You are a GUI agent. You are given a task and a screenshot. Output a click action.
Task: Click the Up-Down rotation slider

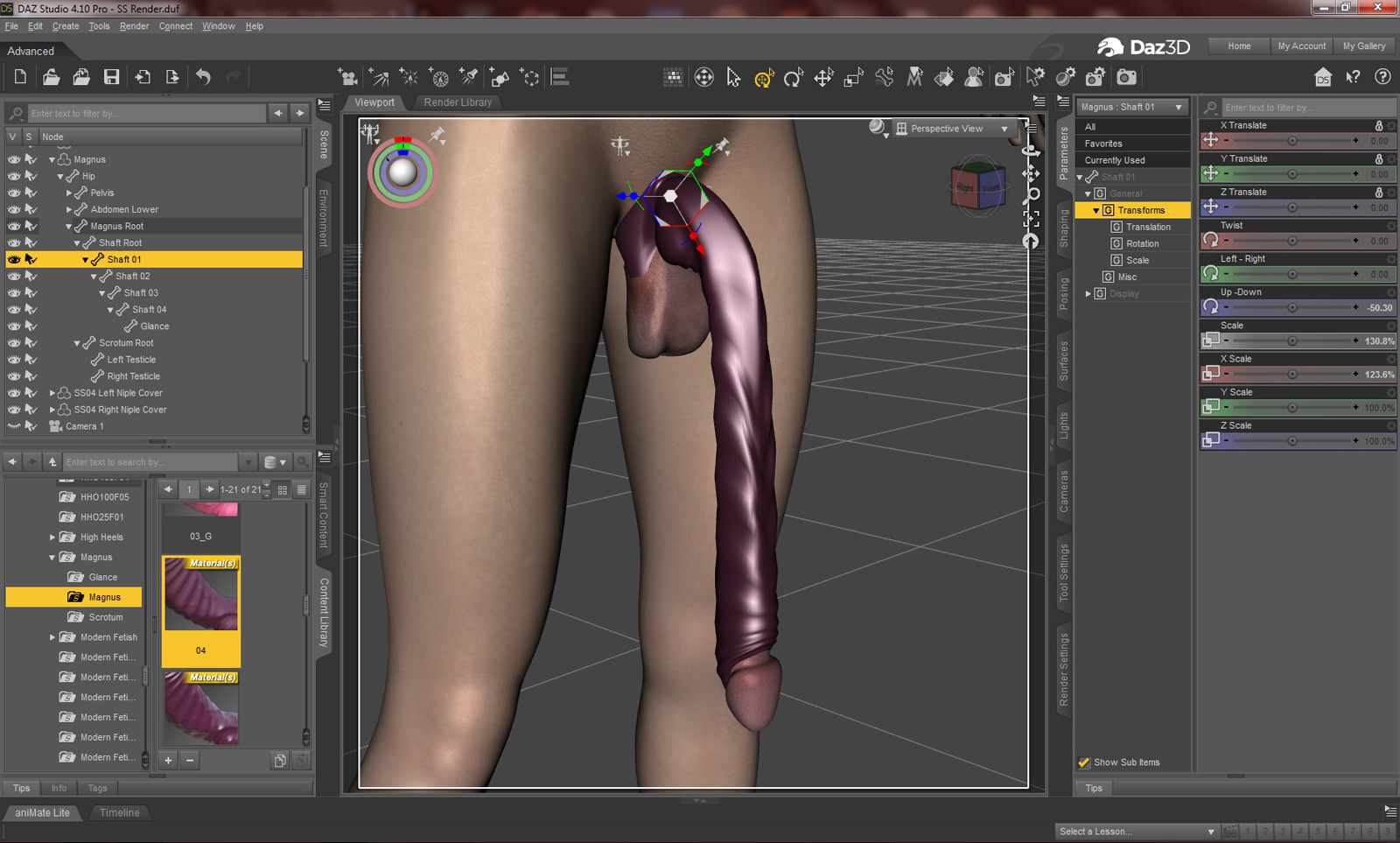(1291, 308)
